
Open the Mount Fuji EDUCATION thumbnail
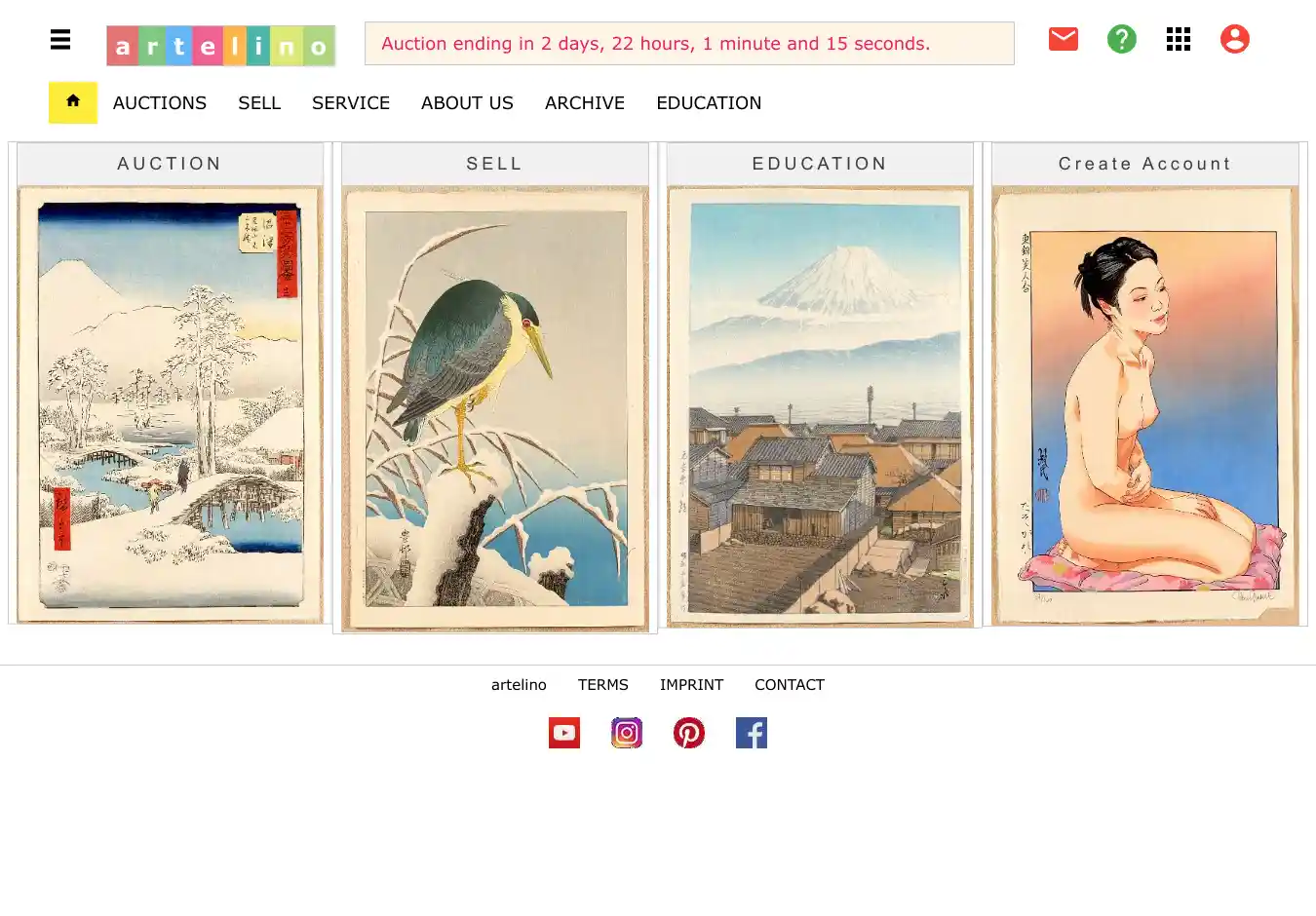point(820,406)
